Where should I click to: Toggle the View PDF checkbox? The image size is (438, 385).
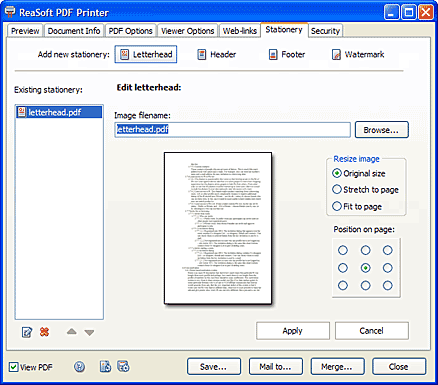point(14,367)
